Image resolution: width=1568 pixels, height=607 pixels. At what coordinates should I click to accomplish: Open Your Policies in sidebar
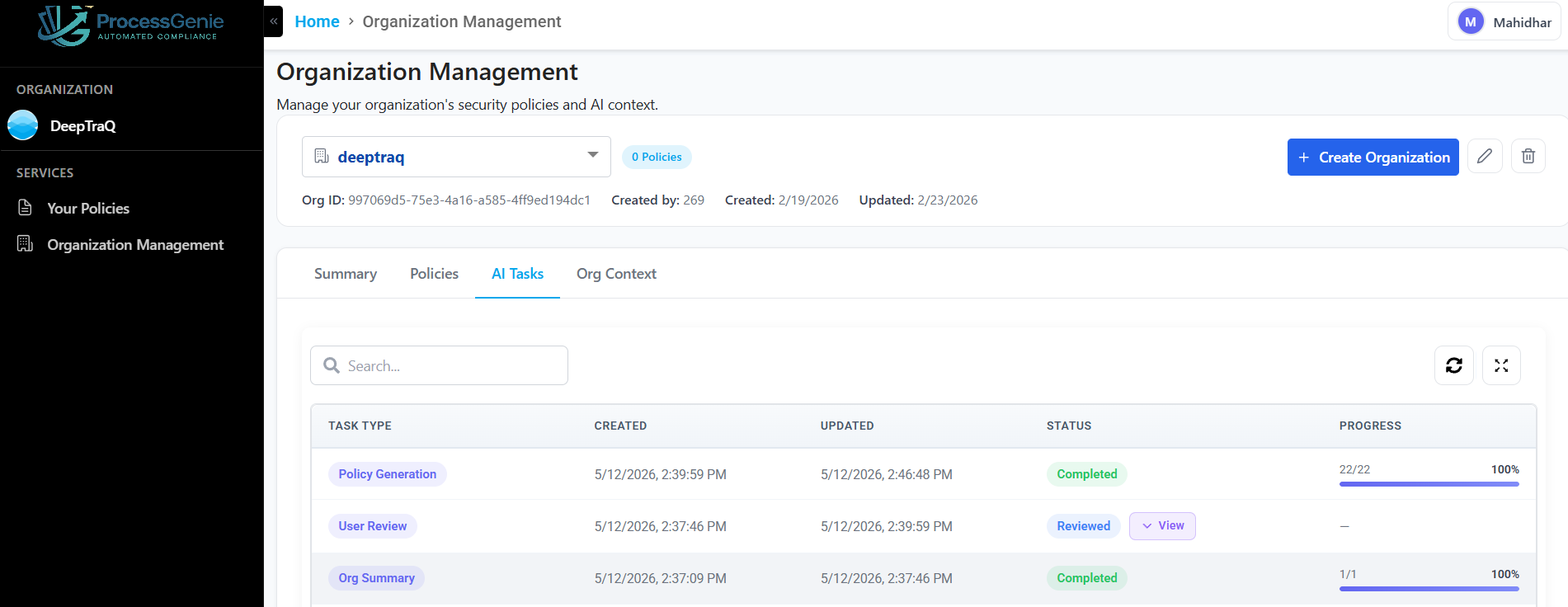point(88,209)
